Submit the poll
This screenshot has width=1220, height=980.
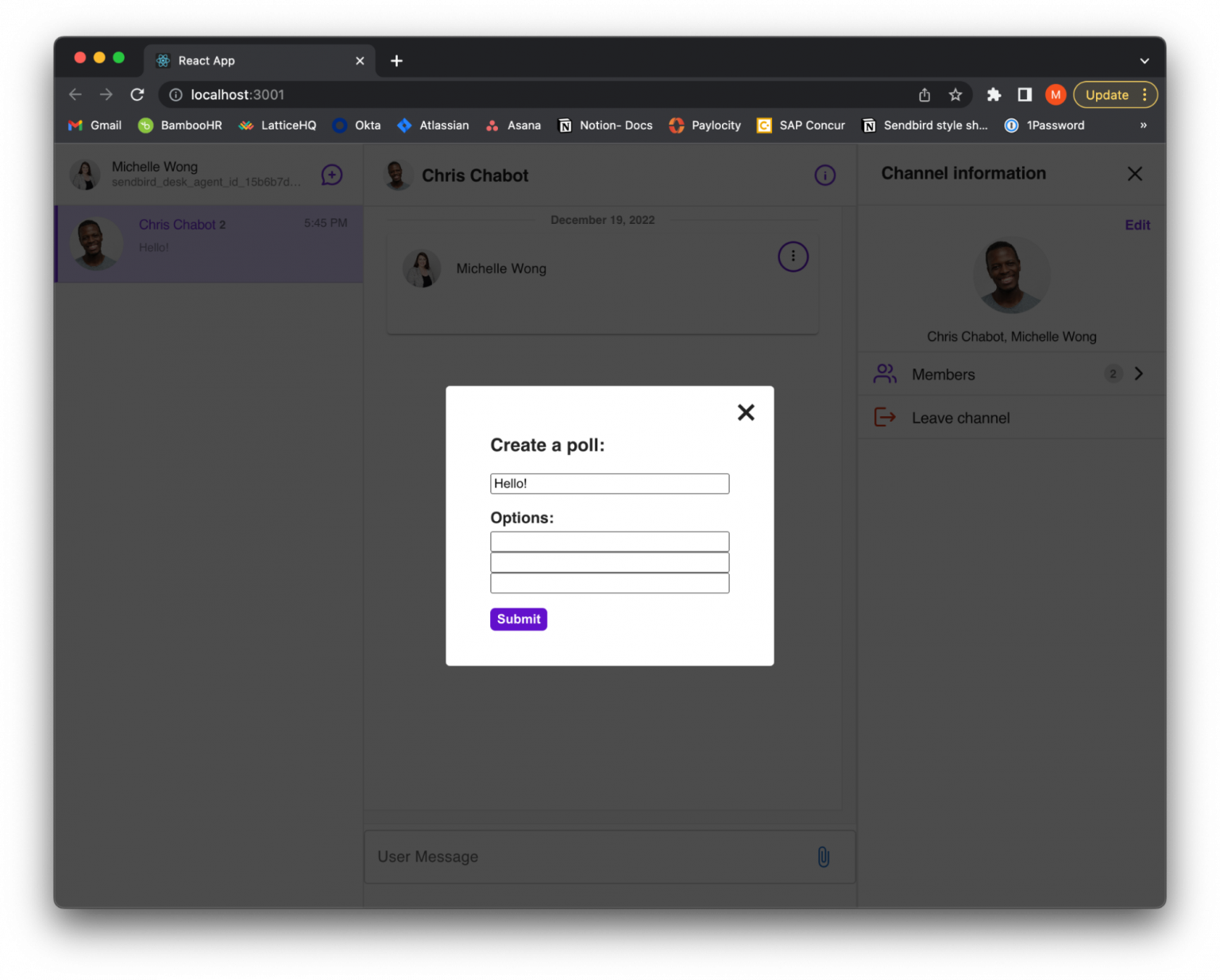519,619
